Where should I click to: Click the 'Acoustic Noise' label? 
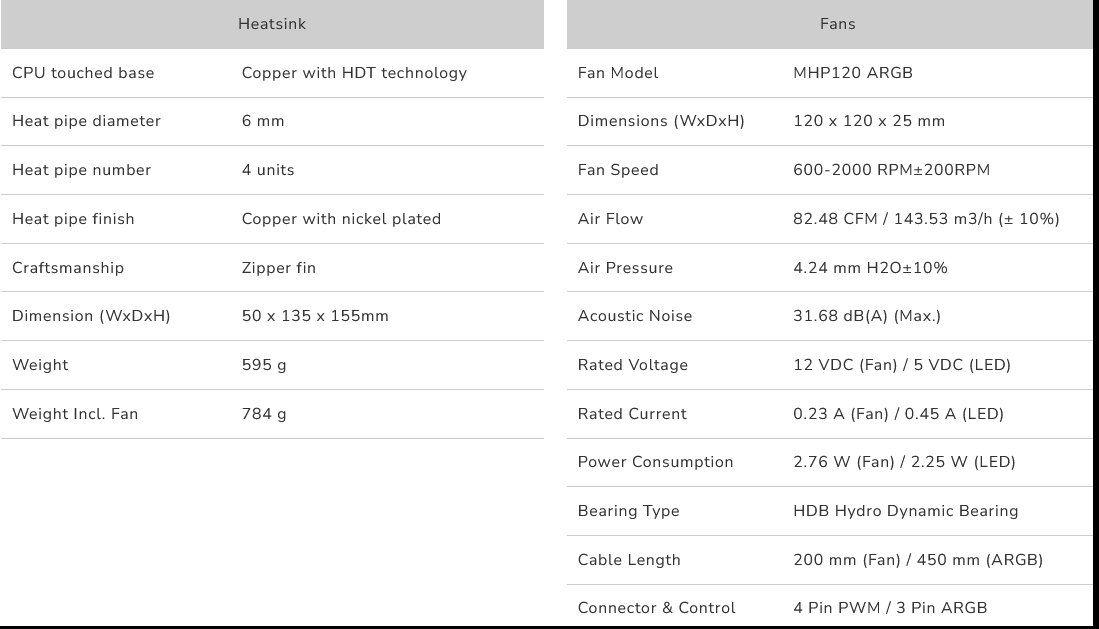pyautogui.click(x=635, y=316)
